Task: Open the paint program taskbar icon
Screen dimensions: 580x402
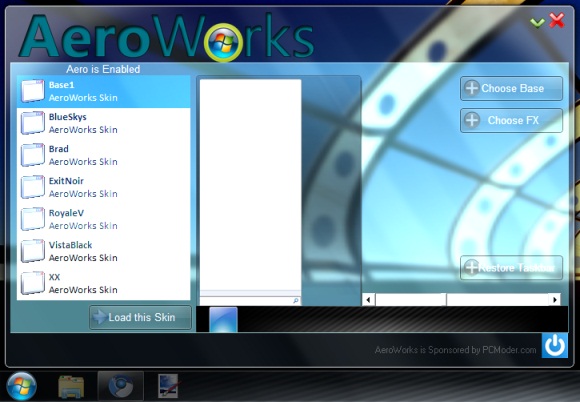Action: pyautogui.click(x=169, y=386)
